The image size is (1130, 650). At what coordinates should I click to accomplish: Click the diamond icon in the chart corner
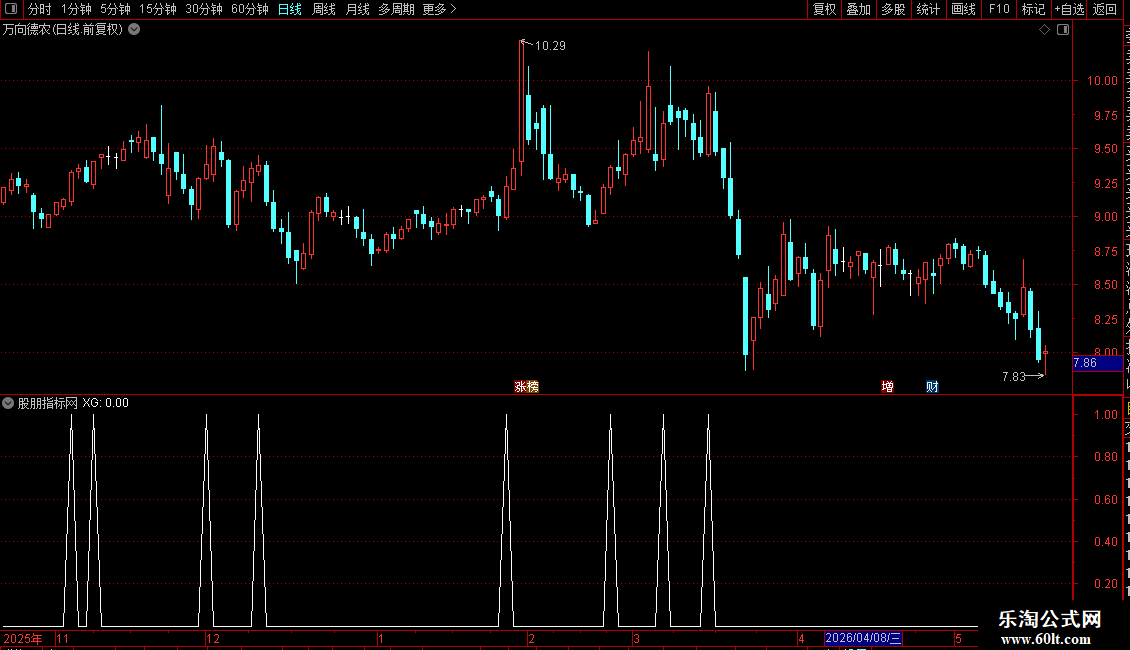pyautogui.click(x=1044, y=30)
